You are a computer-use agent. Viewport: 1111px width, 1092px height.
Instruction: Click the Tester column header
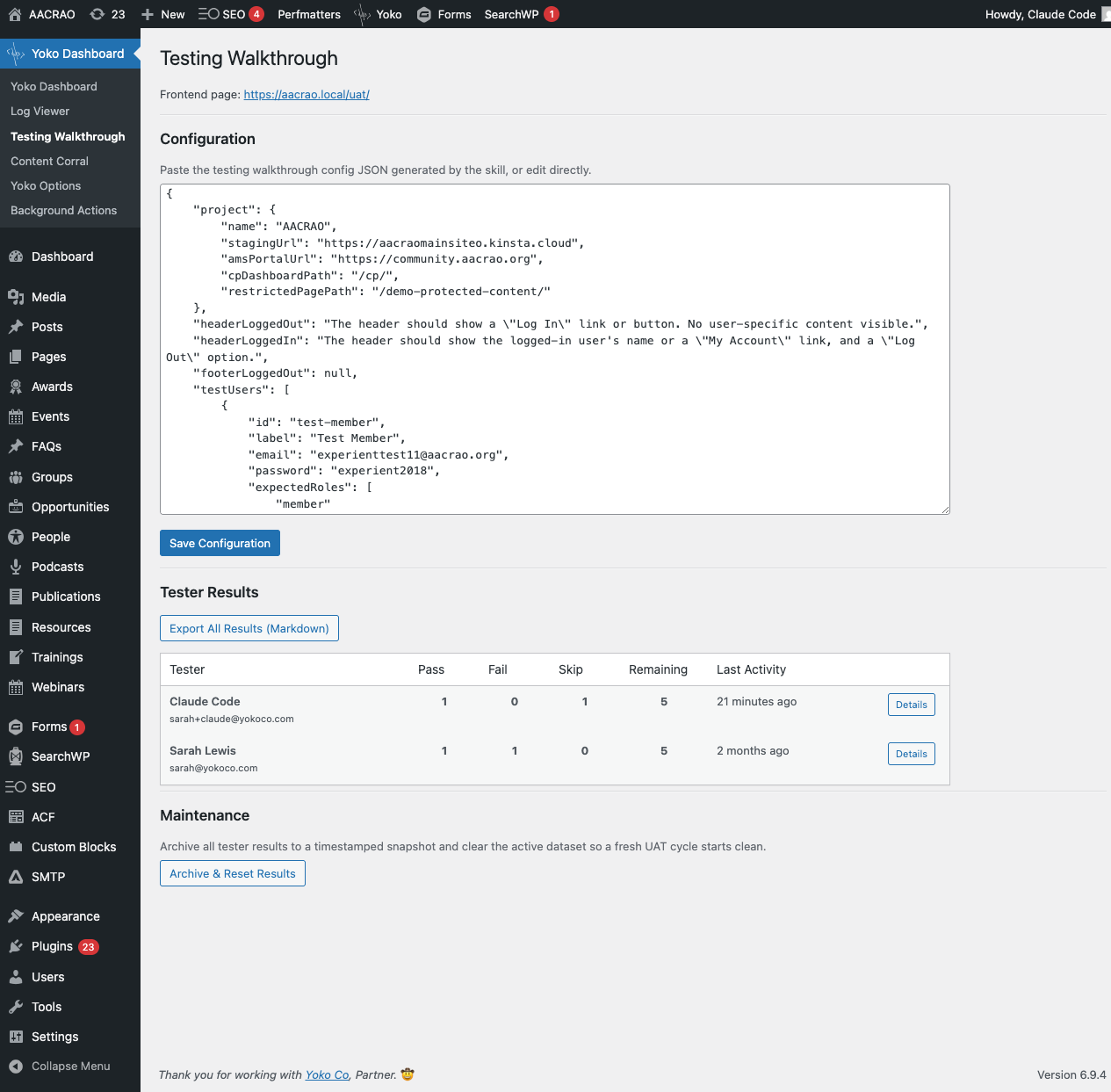pyautogui.click(x=187, y=669)
